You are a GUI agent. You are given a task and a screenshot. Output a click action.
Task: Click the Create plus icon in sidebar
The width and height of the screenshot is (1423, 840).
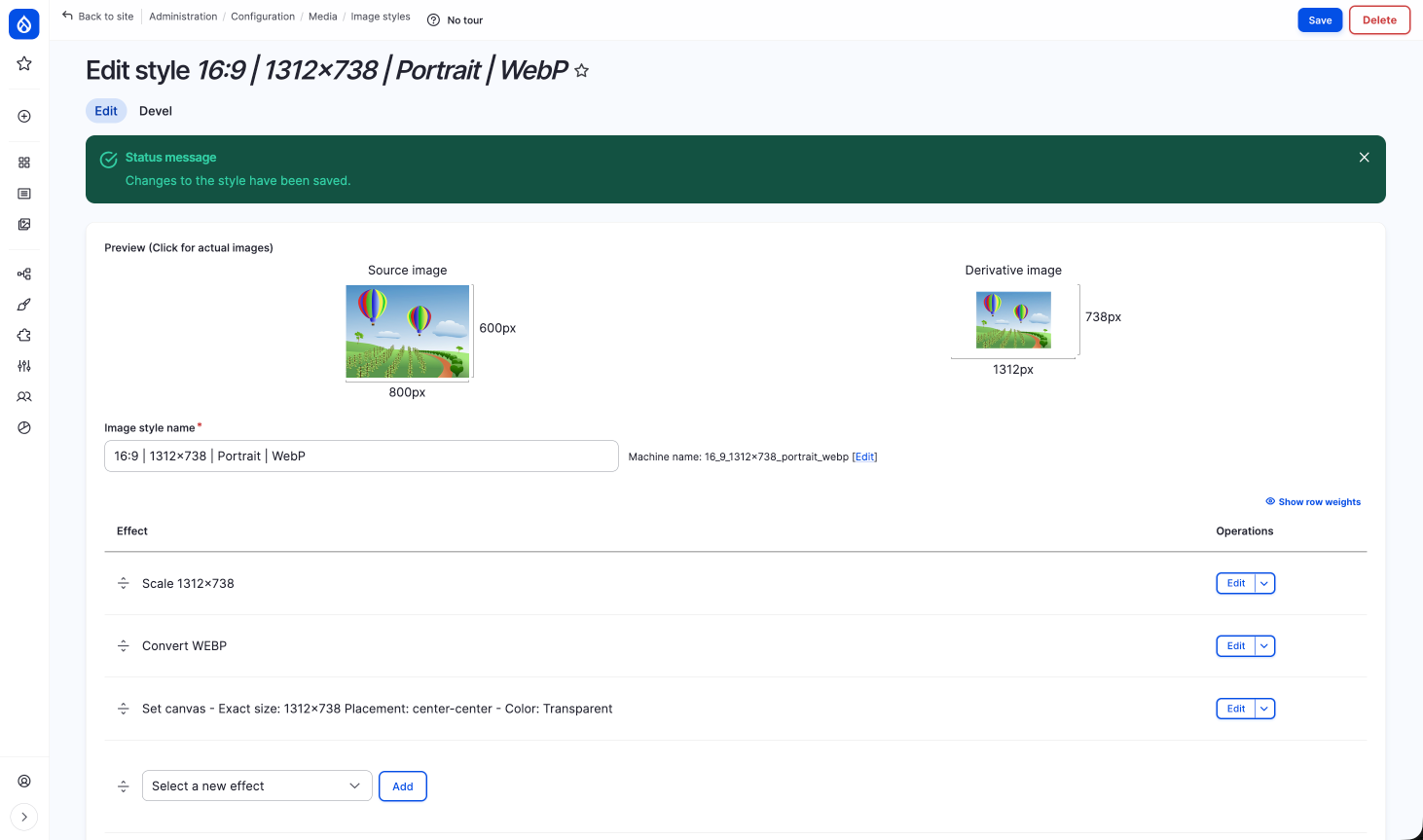[24, 117]
